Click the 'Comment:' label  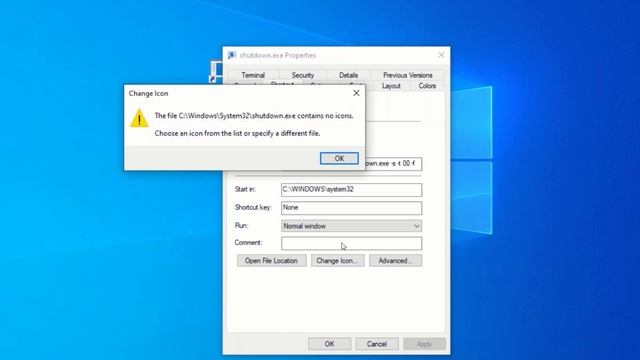tap(248, 242)
